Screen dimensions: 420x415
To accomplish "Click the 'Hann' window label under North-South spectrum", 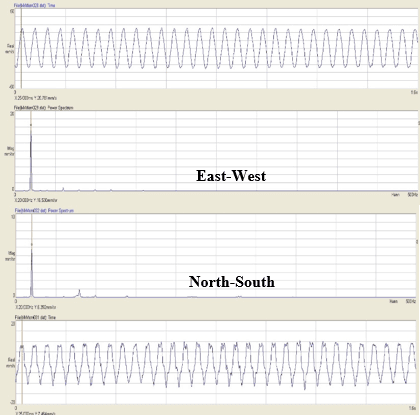I will [394, 301].
